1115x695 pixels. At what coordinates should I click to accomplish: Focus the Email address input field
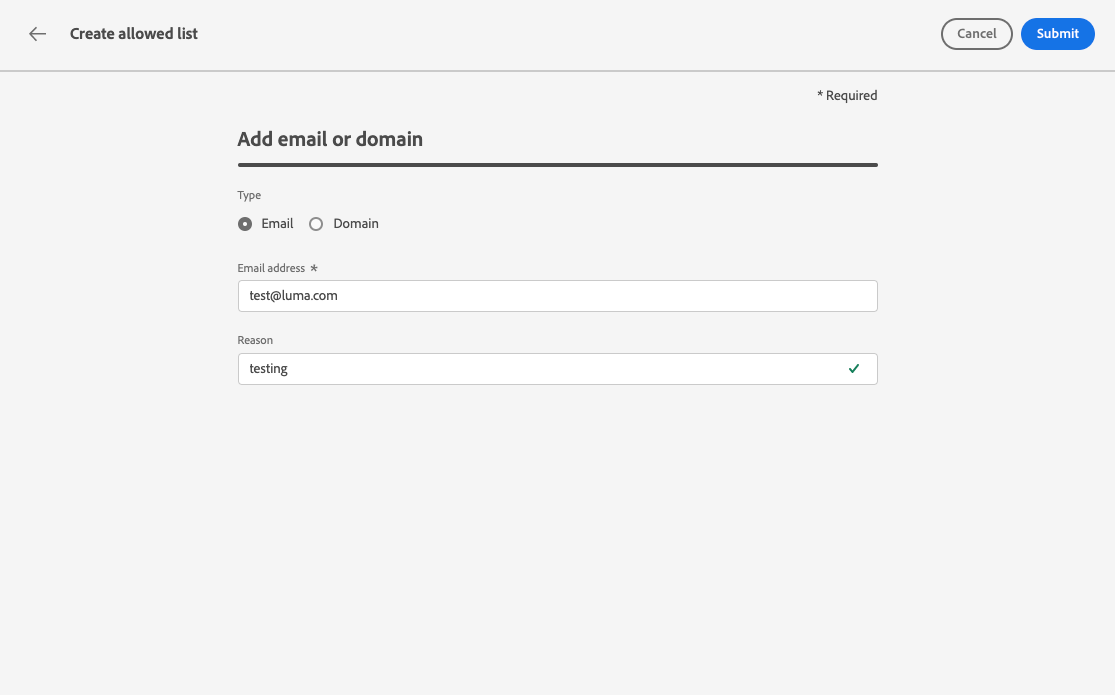(x=557, y=296)
